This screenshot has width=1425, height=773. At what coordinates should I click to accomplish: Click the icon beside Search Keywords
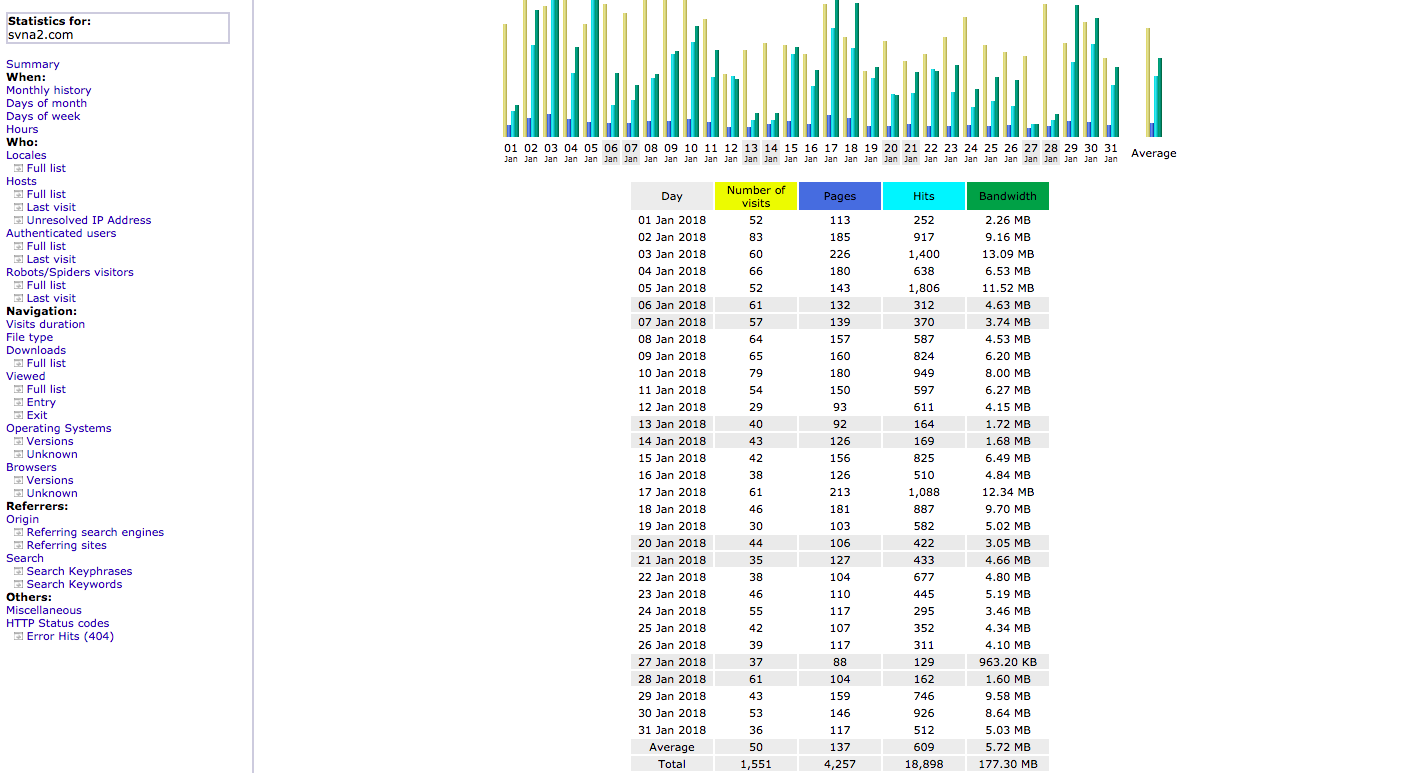pyautogui.click(x=18, y=584)
